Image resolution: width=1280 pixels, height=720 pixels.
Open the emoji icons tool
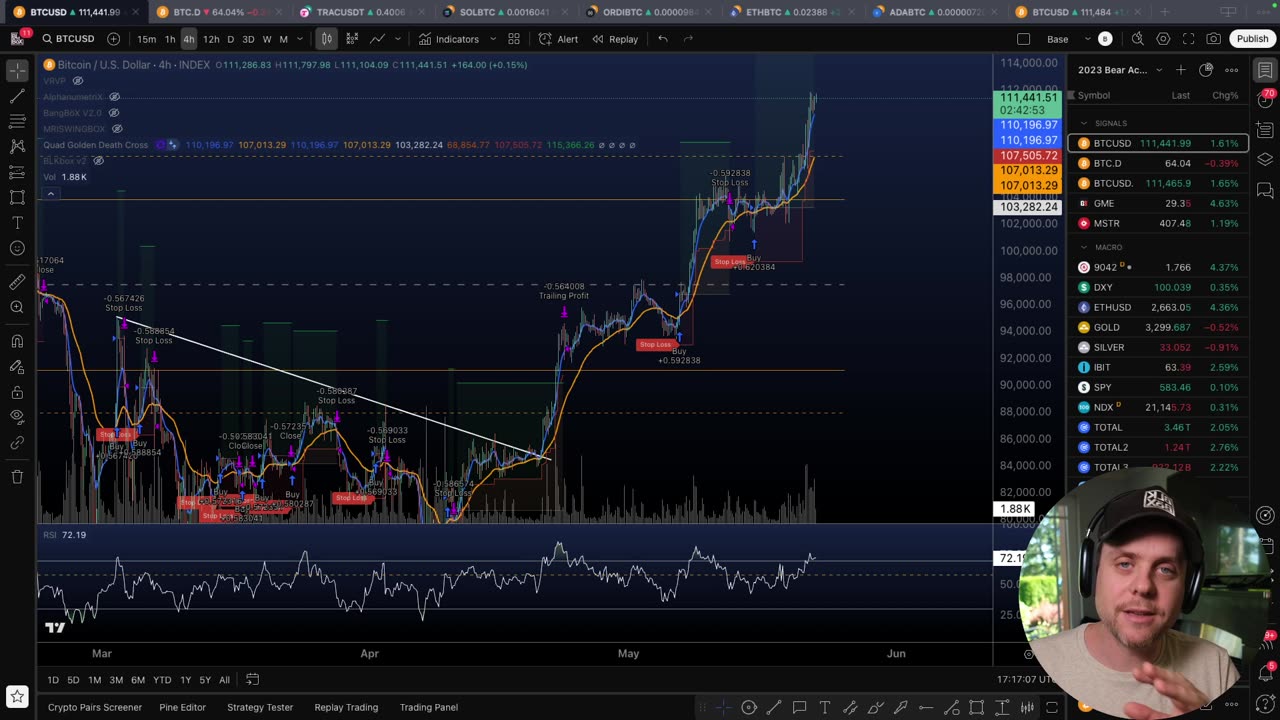(x=17, y=248)
